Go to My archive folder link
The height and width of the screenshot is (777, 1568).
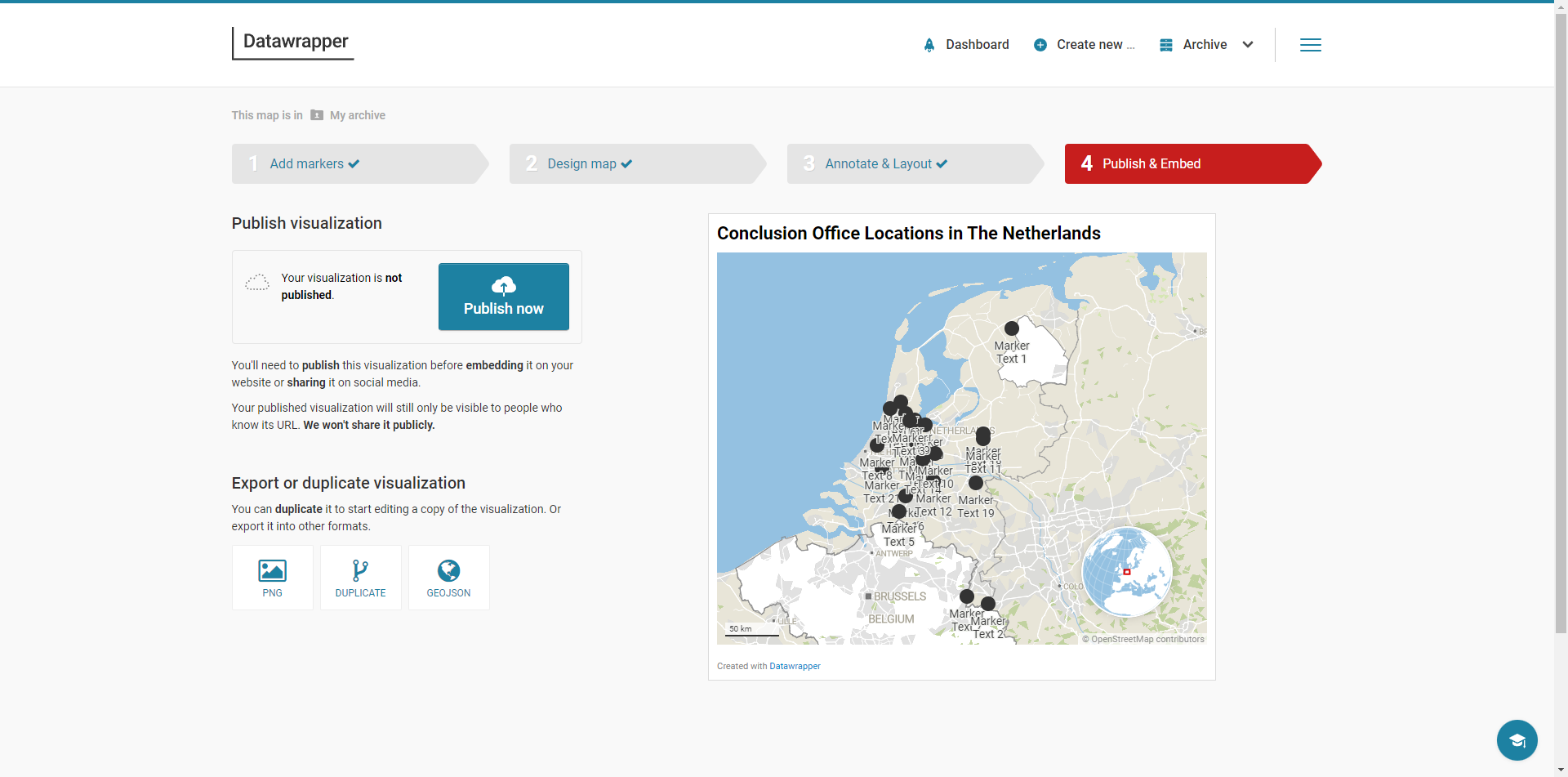coord(358,115)
